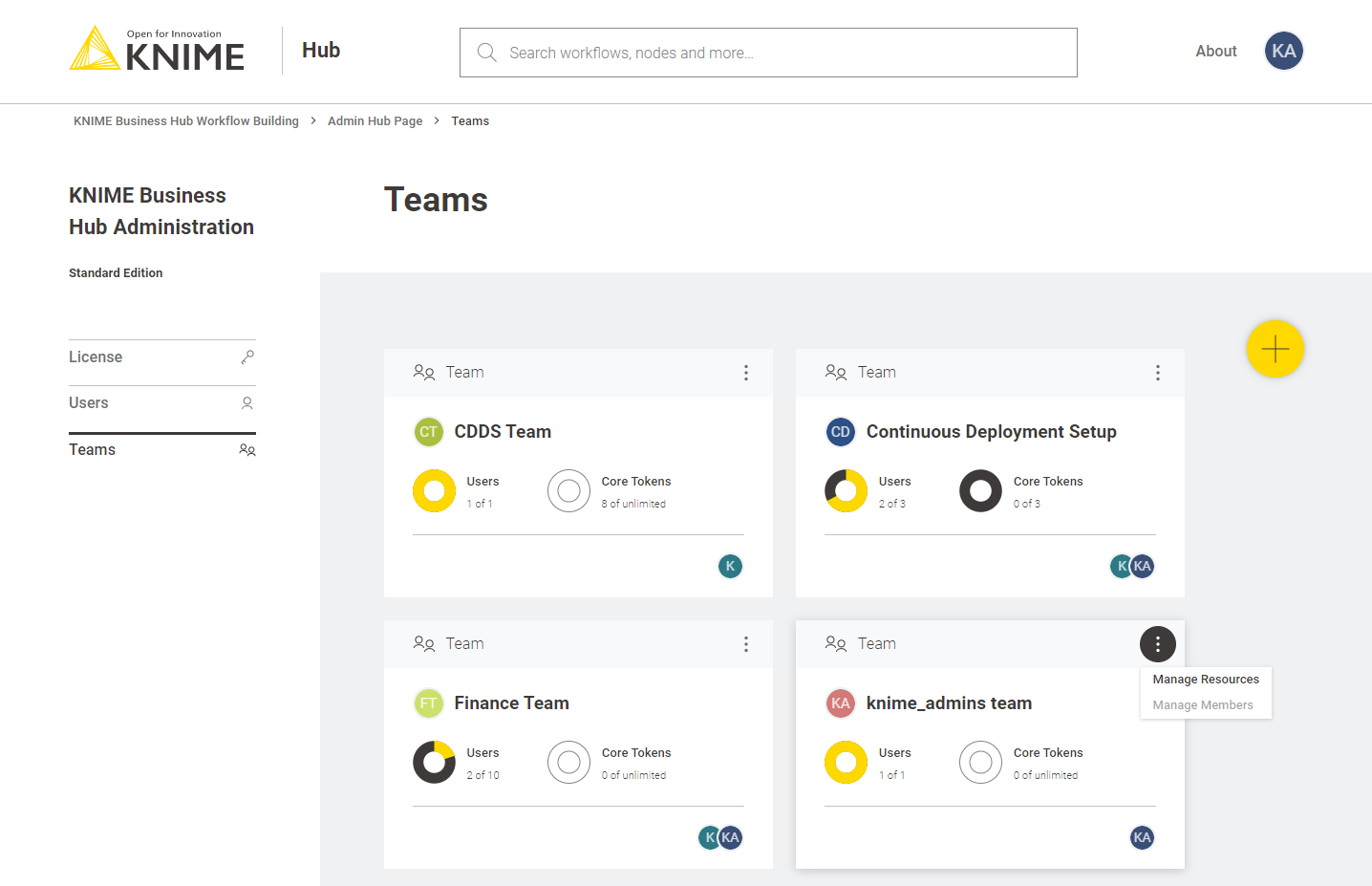Open the Users section in sidebar

click(x=162, y=403)
